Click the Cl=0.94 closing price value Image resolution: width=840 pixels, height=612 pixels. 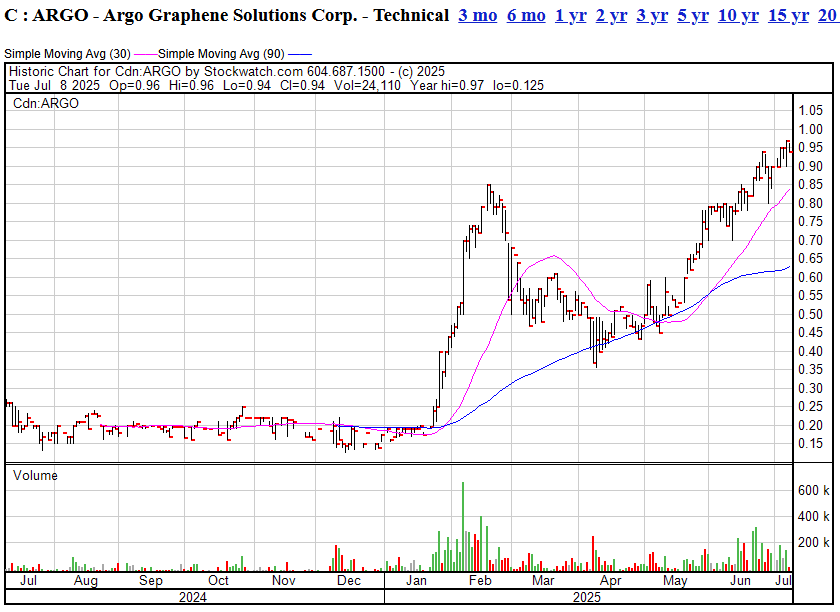(x=302, y=86)
